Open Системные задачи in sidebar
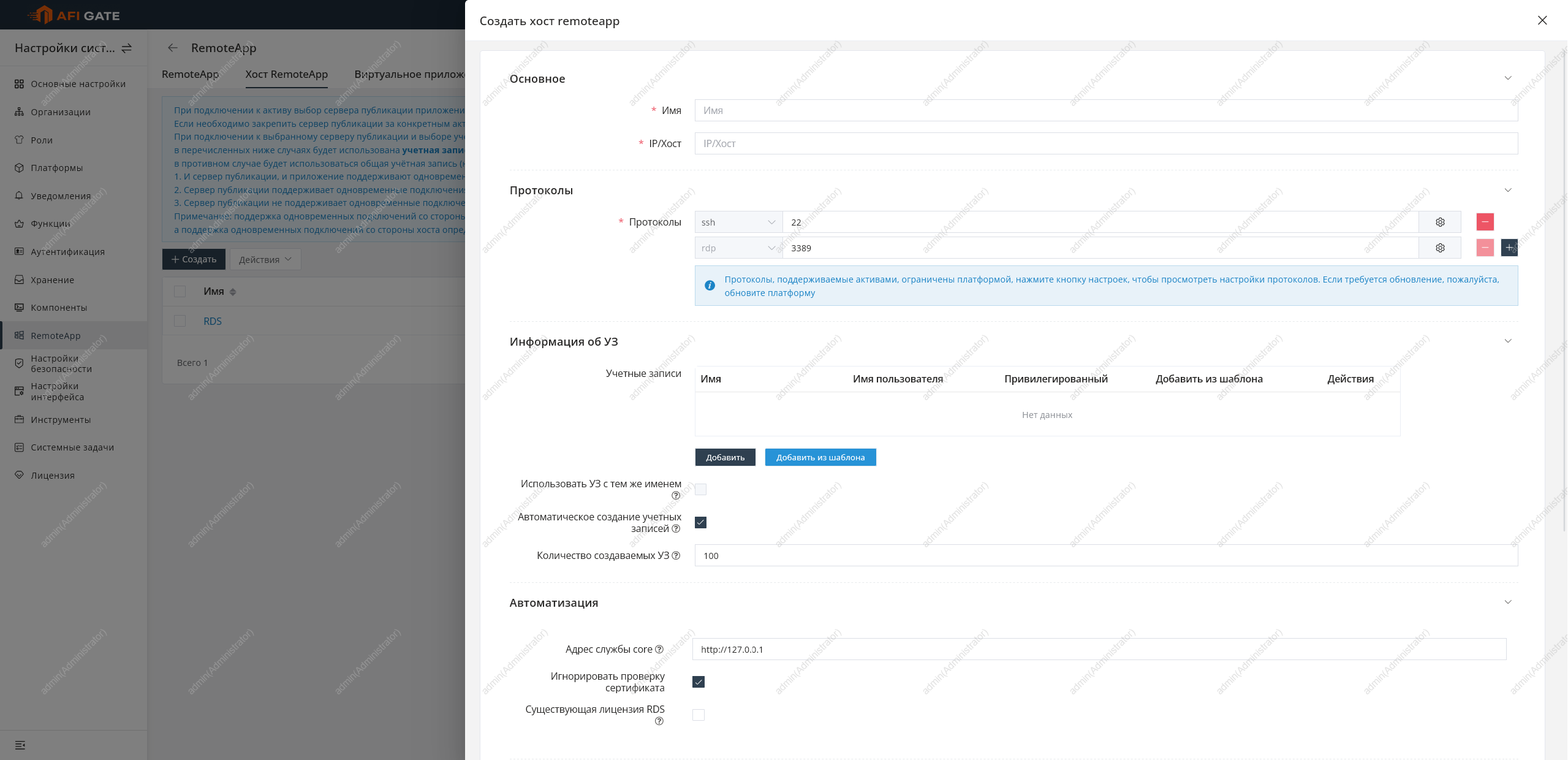 tap(74, 447)
